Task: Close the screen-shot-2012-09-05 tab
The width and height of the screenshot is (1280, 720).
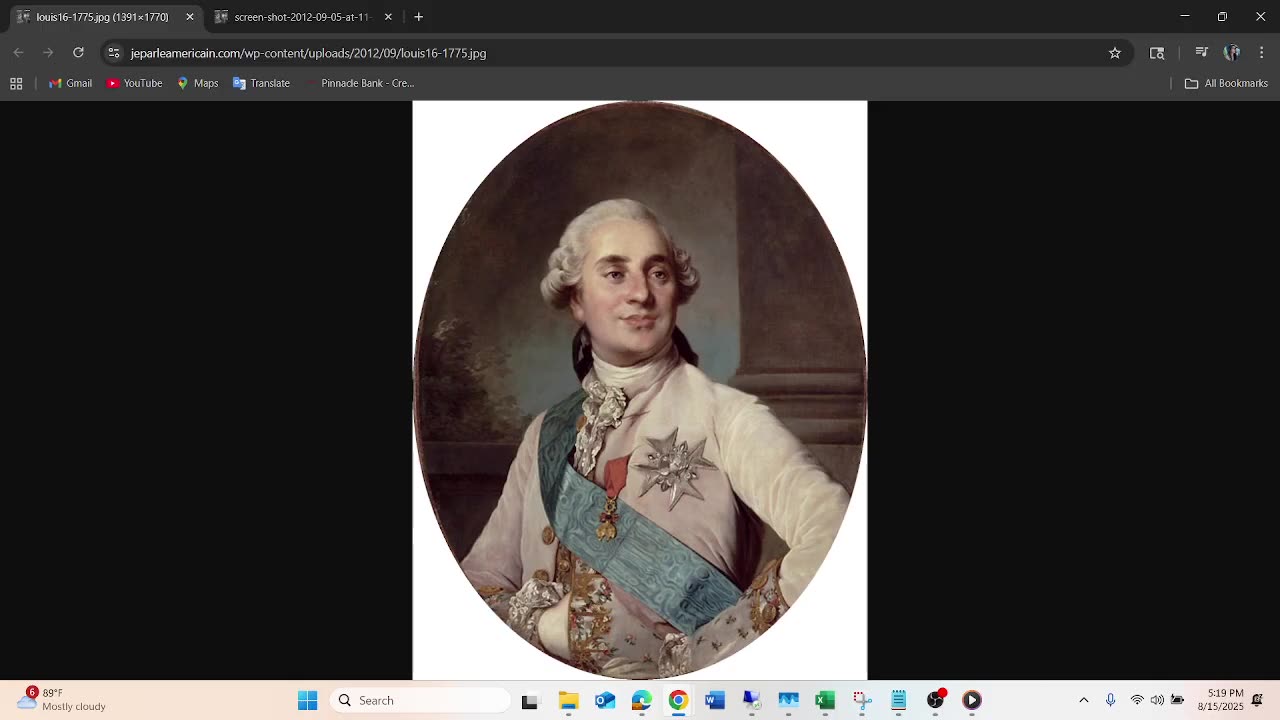Action: point(388,17)
